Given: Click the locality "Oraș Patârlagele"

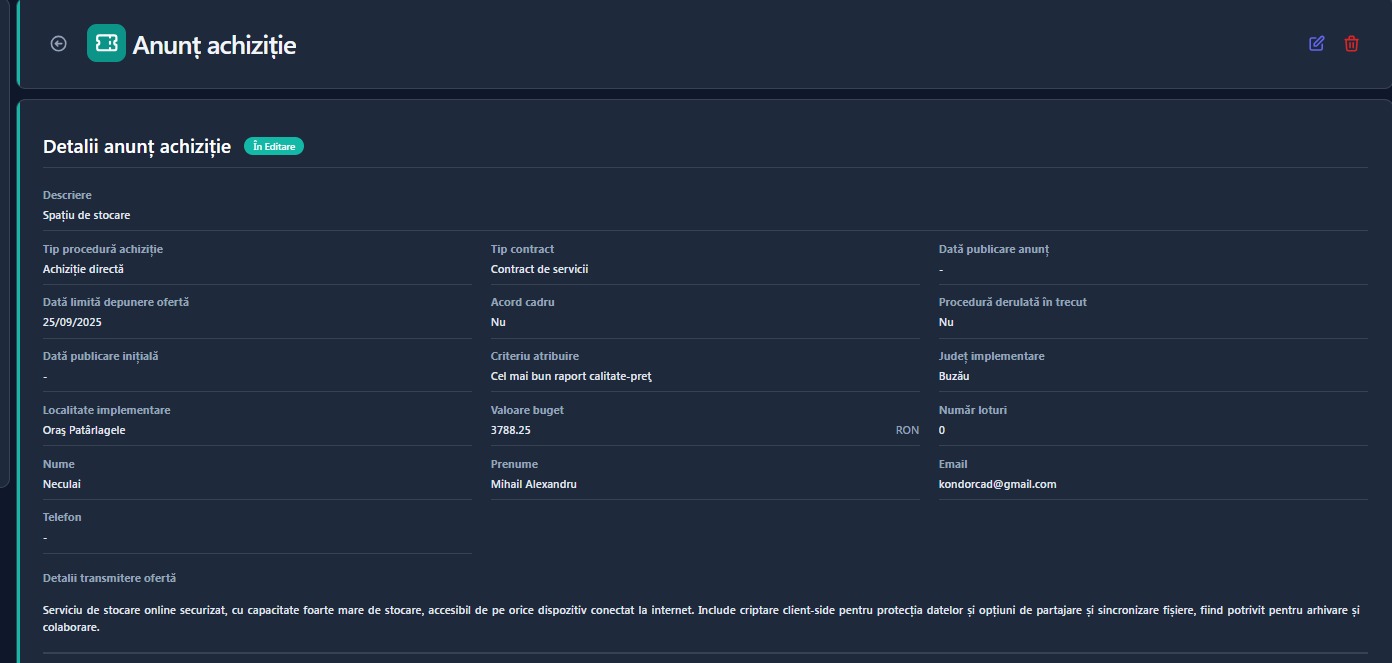Looking at the screenshot, I should point(84,430).
